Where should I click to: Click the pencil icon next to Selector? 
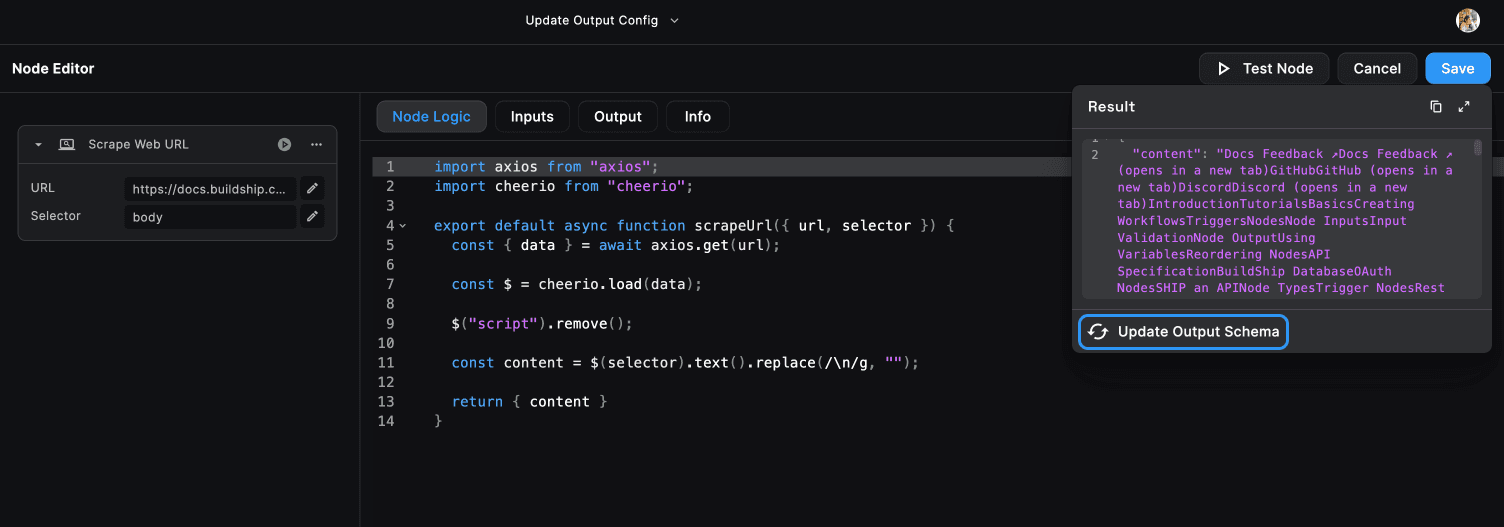(312, 217)
